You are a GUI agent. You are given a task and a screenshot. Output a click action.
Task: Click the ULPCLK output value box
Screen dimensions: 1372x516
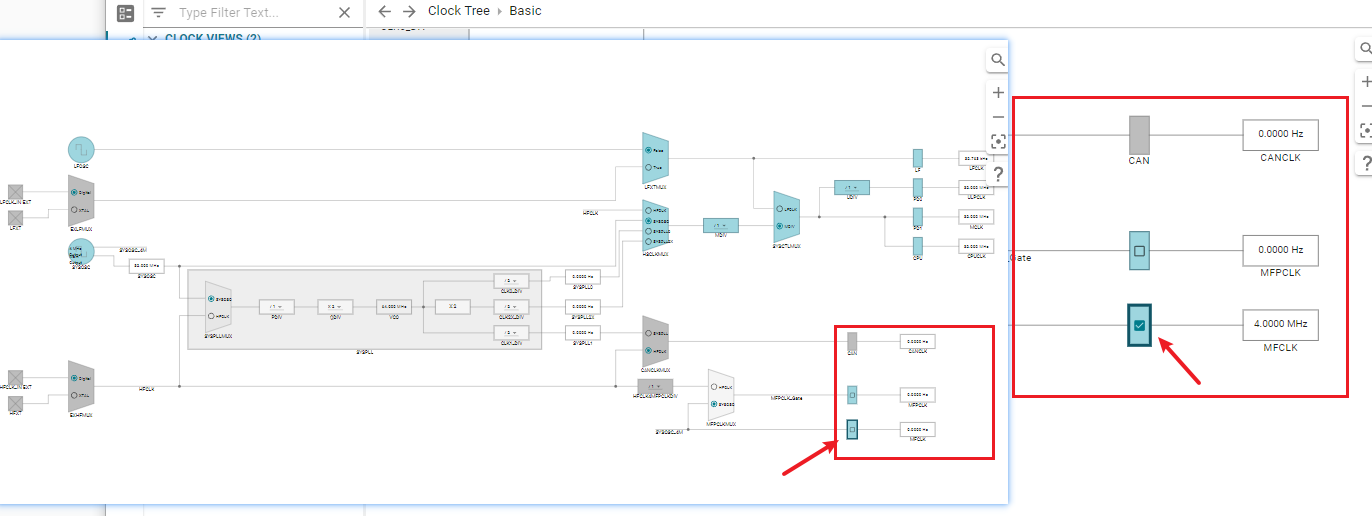[x=977, y=187]
